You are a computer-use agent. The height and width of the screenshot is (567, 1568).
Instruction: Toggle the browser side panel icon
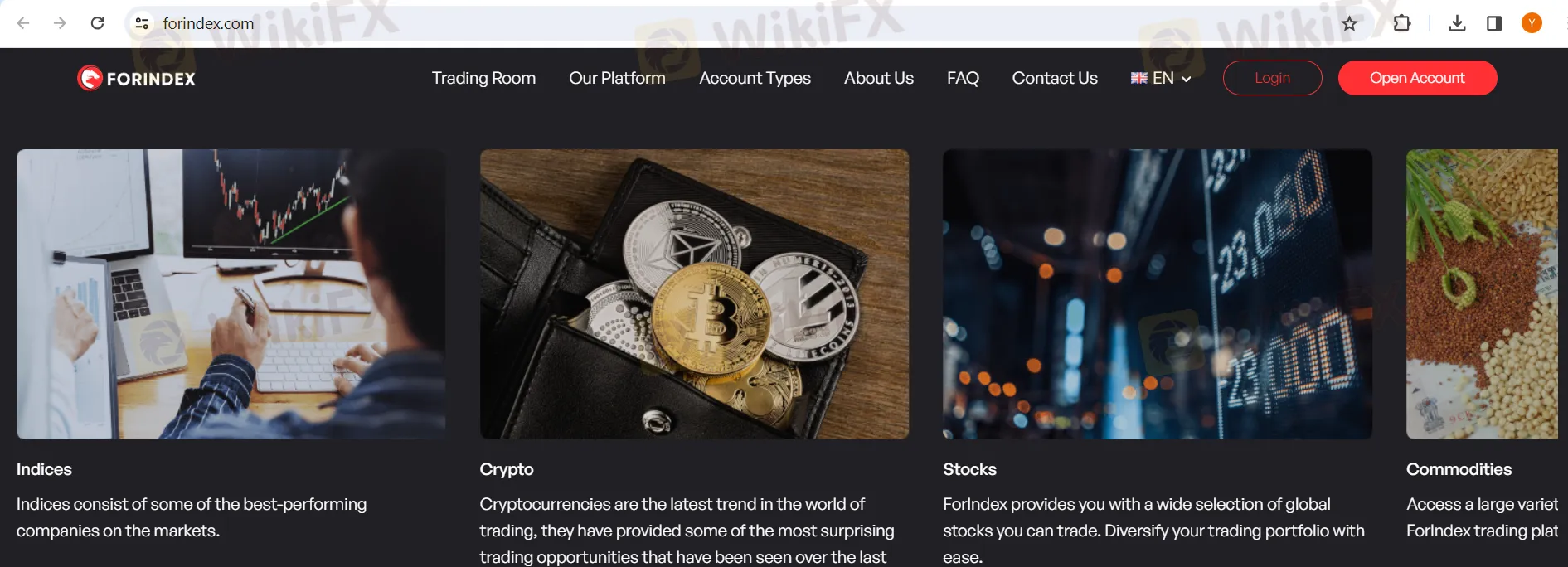pos(1494,23)
